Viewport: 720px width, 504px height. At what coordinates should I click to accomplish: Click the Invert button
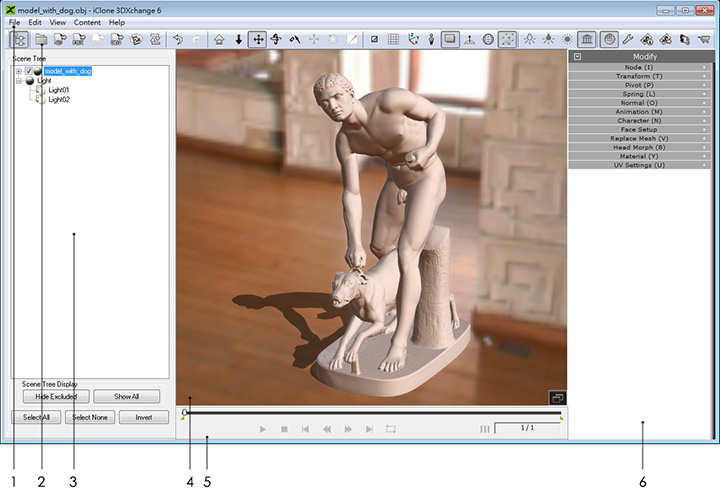144,417
